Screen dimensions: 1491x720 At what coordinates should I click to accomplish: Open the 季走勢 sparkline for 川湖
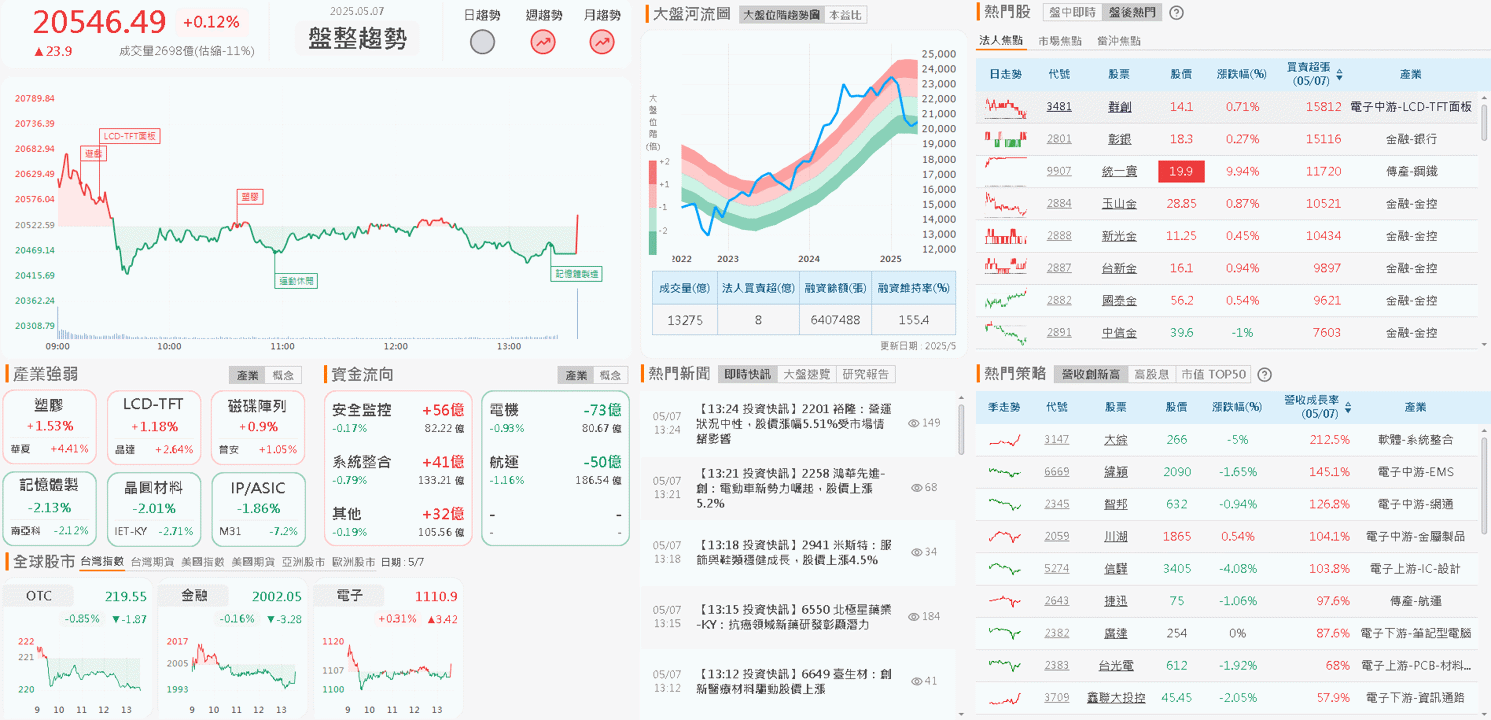click(1005, 536)
